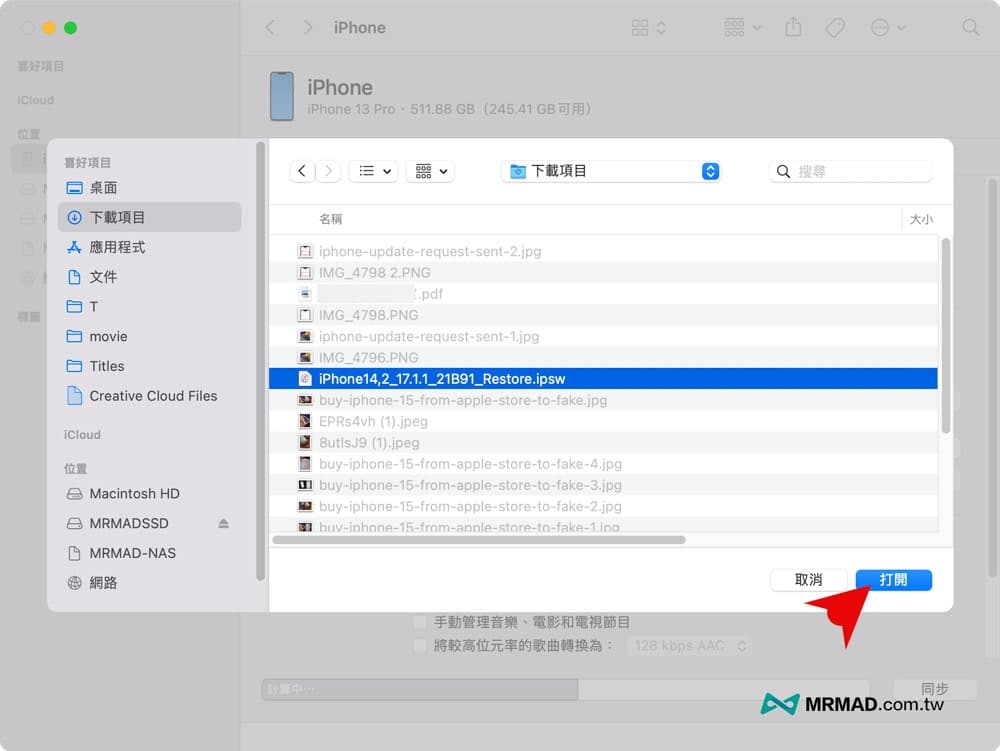Select file IMG_4798.PNG
Viewport: 1000px width, 751px height.
(x=603, y=315)
